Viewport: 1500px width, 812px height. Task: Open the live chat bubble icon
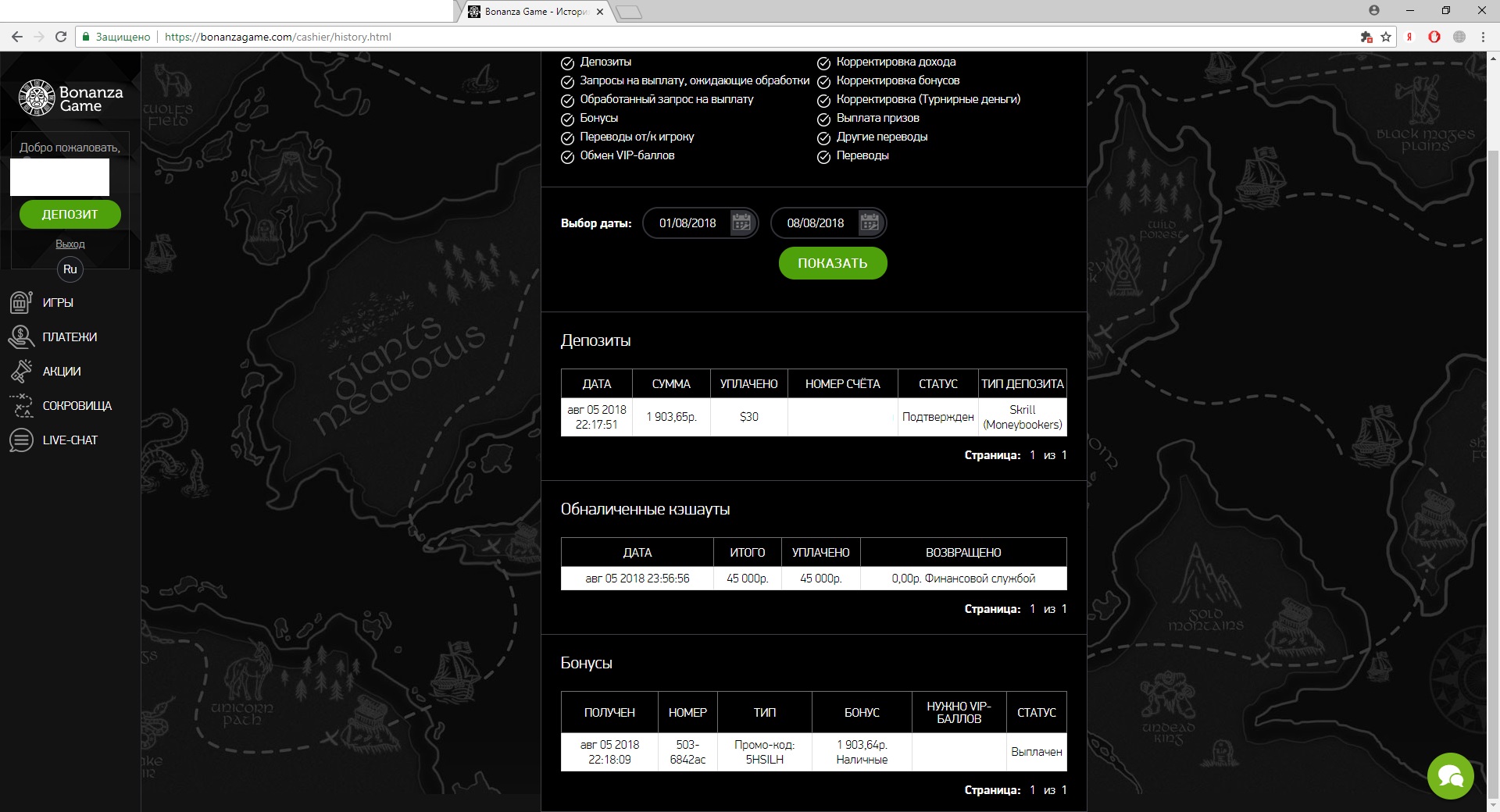click(x=1450, y=776)
